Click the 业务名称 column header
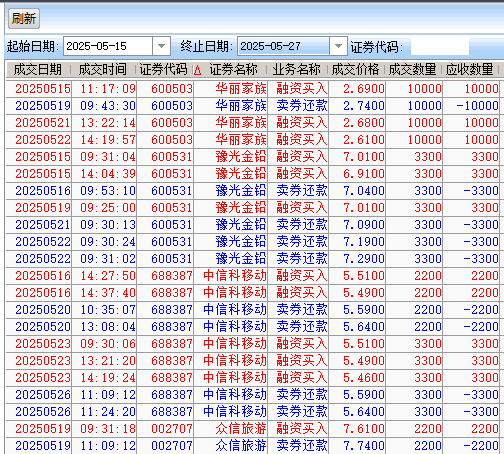504x454 pixels. click(296, 70)
